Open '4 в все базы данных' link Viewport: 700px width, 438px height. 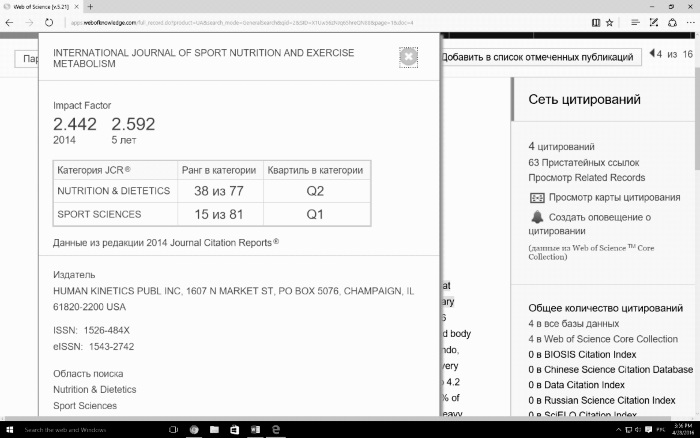574,324
